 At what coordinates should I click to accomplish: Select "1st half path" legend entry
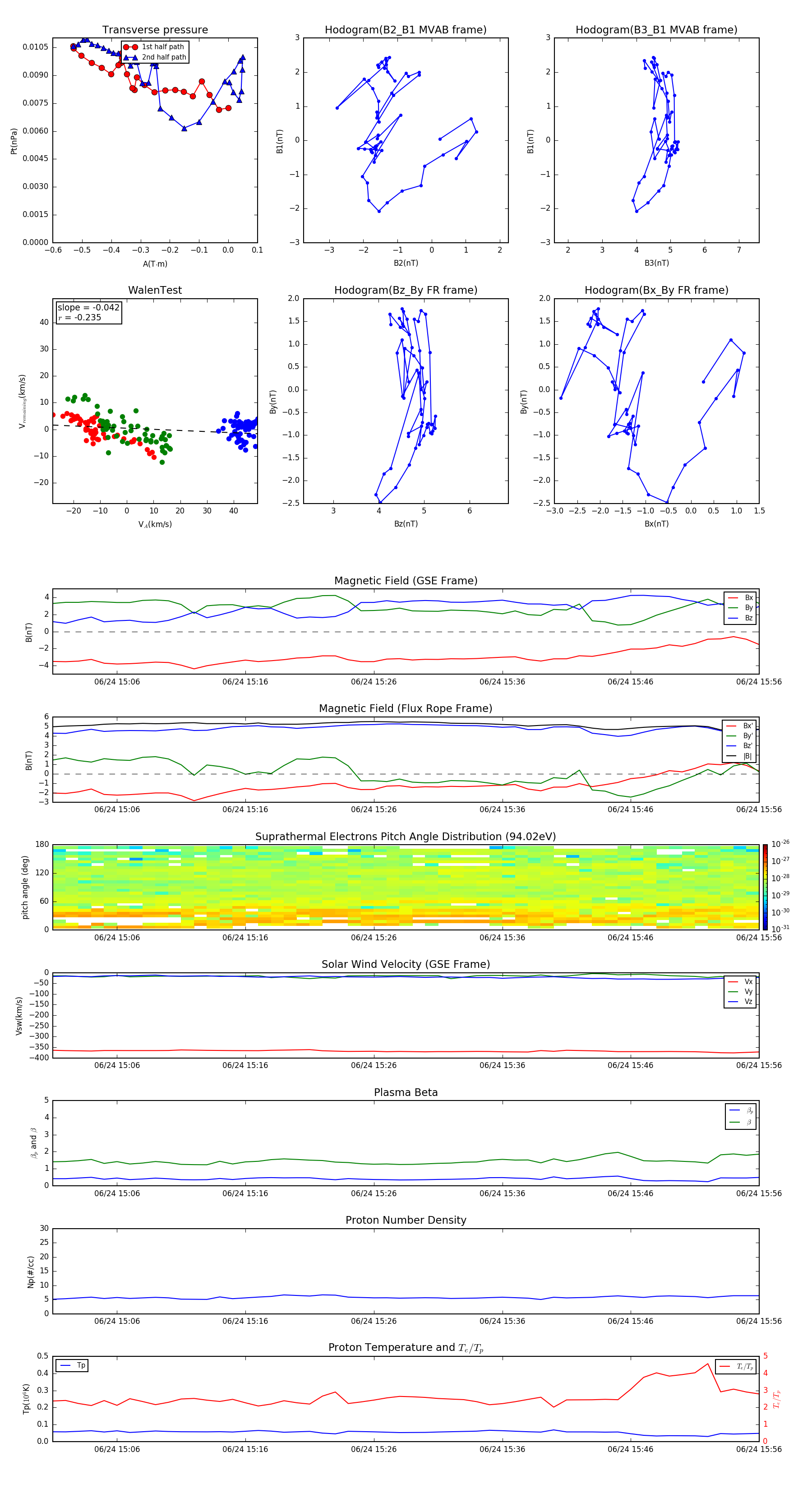click(x=154, y=47)
